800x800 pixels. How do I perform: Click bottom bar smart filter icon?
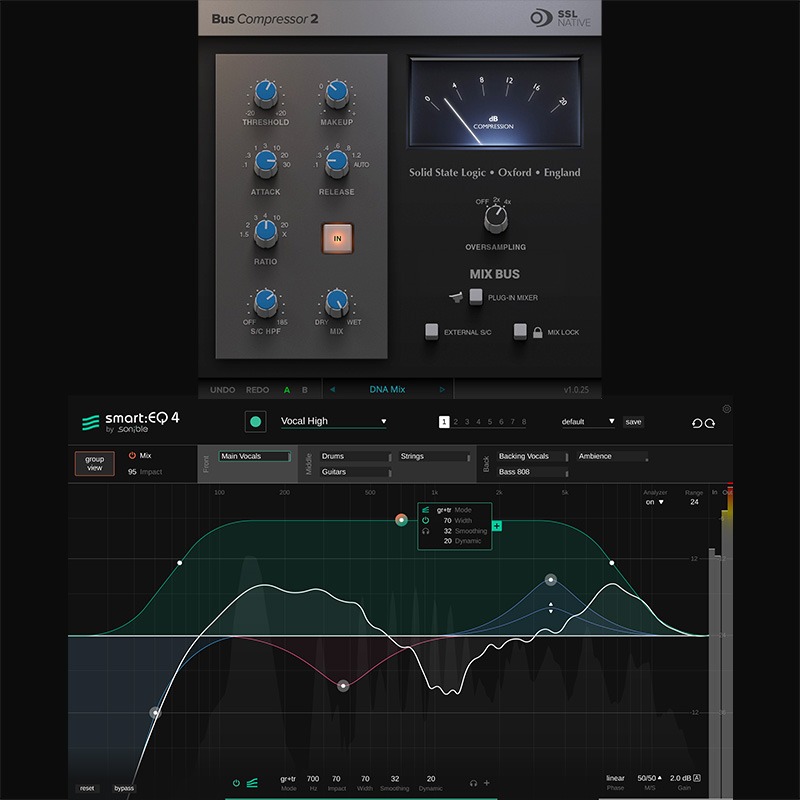click(252, 783)
